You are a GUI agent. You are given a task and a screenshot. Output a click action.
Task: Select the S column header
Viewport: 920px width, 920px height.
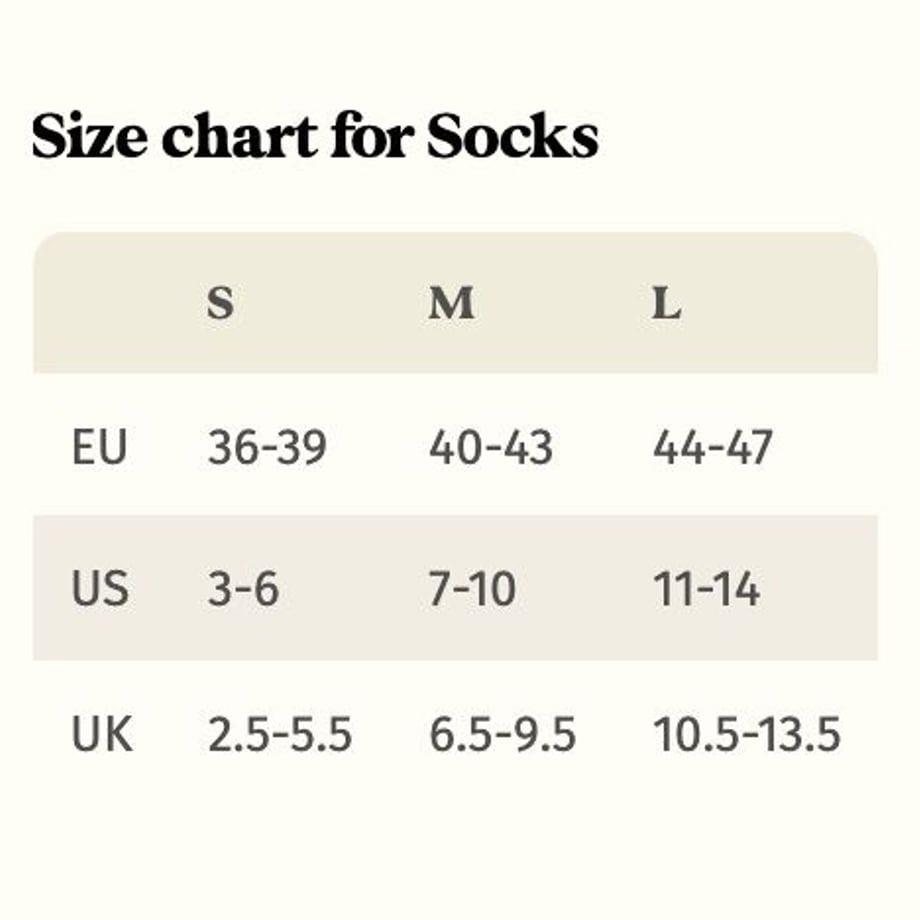(221, 303)
